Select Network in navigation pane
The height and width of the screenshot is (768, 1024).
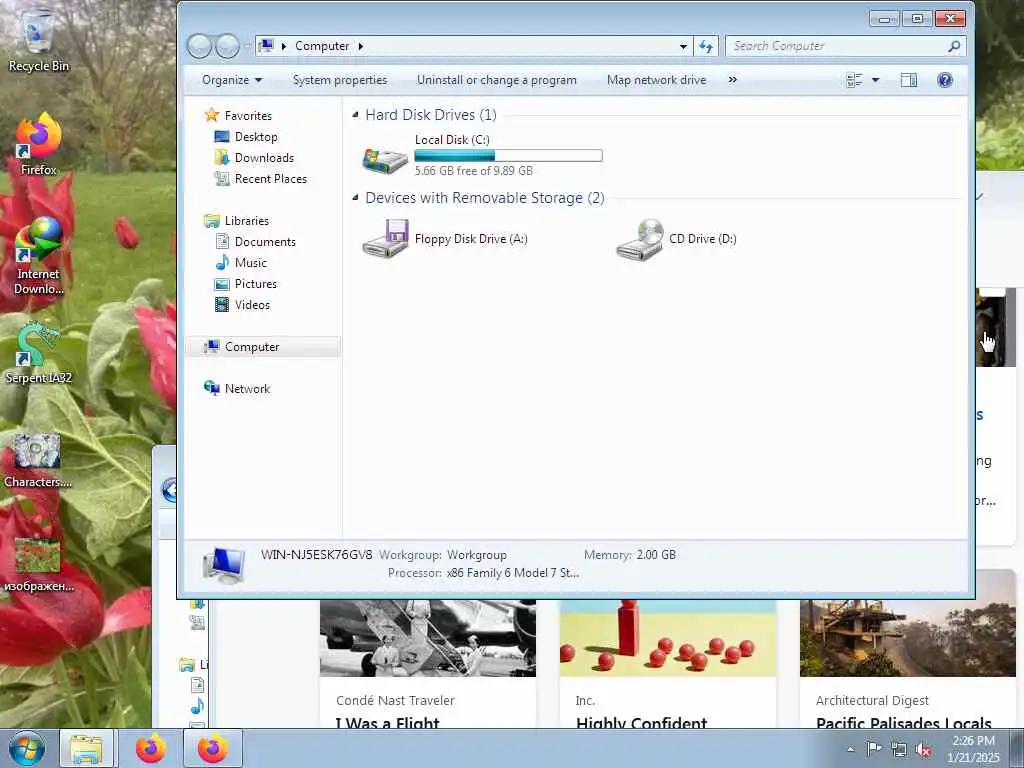coord(247,389)
